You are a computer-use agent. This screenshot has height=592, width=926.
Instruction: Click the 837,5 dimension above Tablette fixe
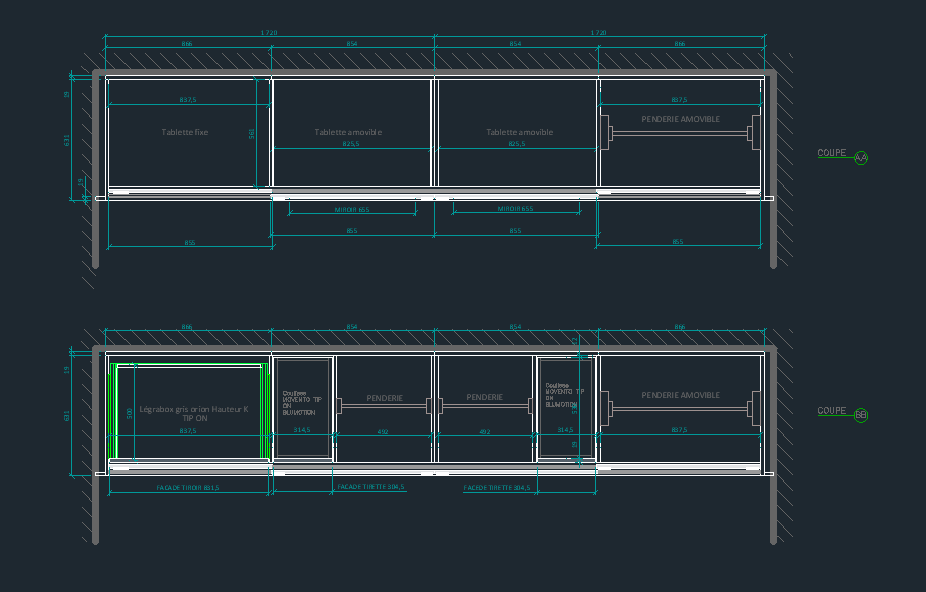point(188,100)
